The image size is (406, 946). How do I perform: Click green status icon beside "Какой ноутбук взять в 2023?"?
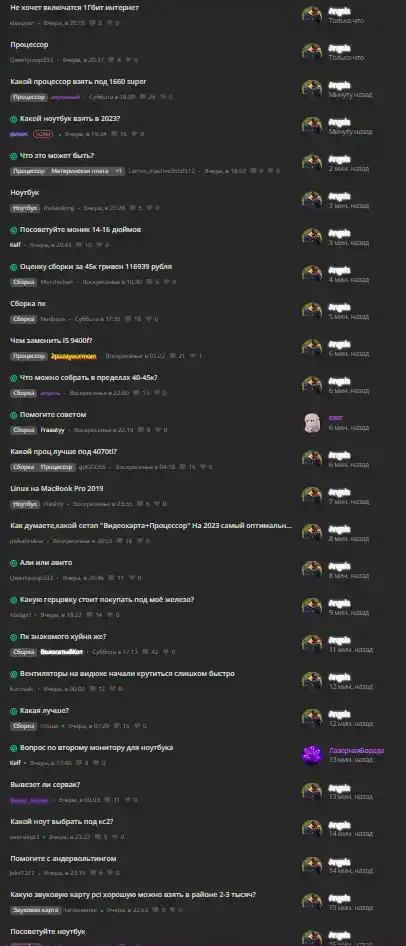[x=14, y=119]
